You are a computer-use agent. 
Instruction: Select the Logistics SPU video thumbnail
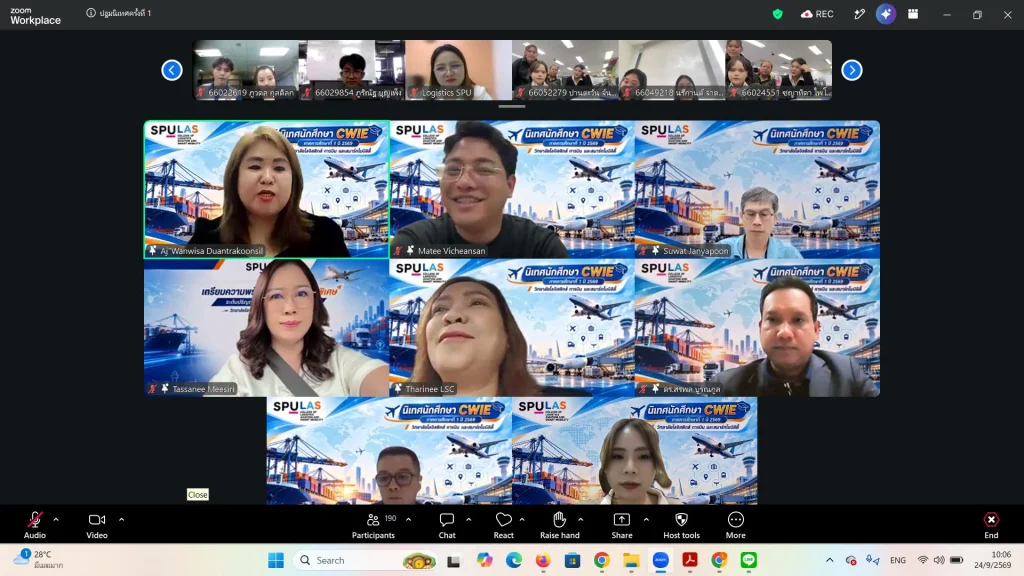(x=458, y=70)
